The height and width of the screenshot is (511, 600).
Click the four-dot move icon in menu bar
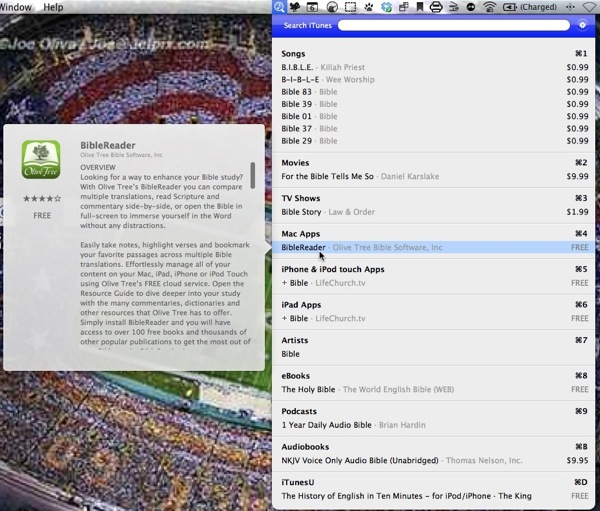tap(570, 7)
